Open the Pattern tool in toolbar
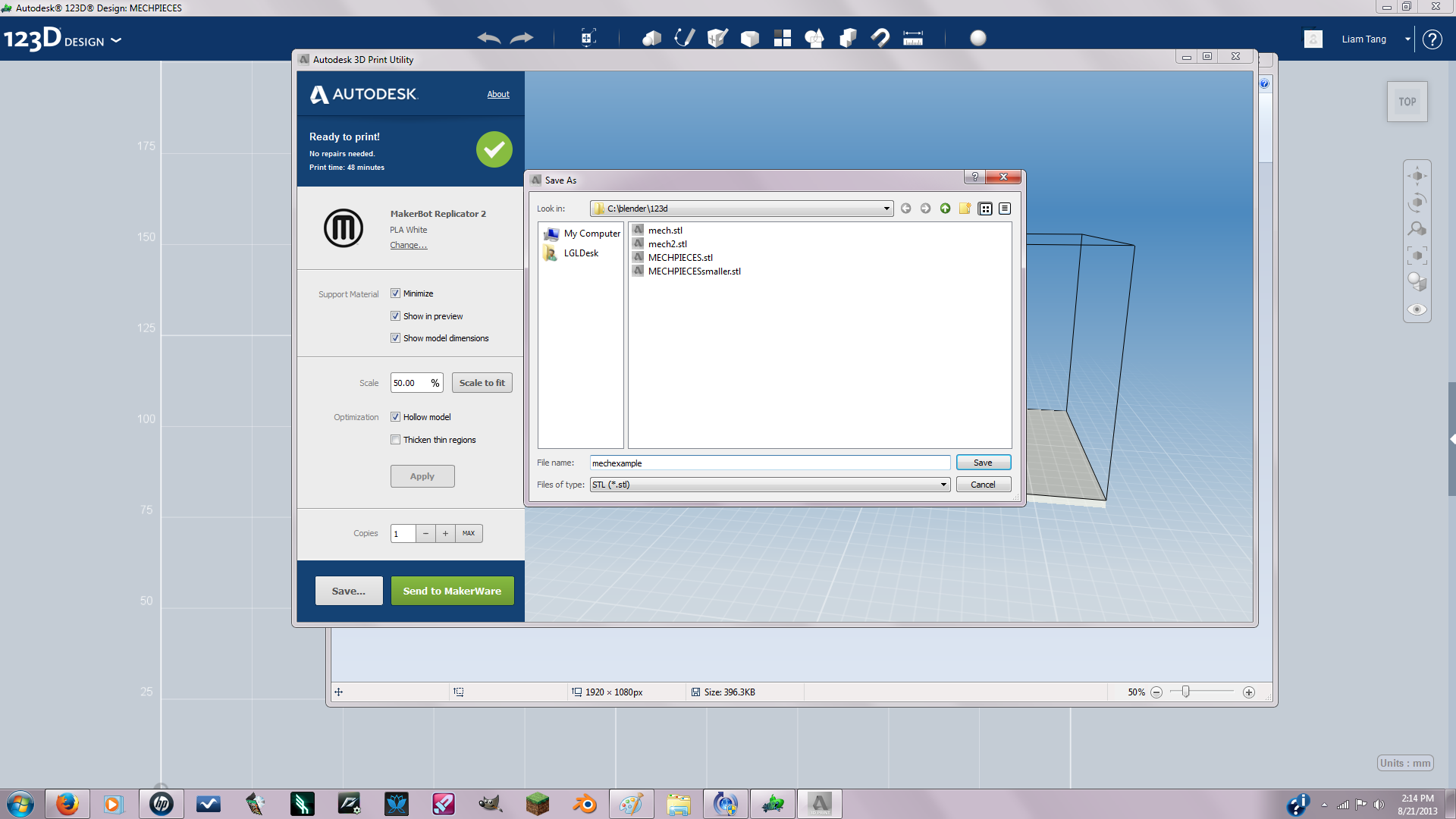Viewport: 1456px width, 819px height. tap(783, 38)
